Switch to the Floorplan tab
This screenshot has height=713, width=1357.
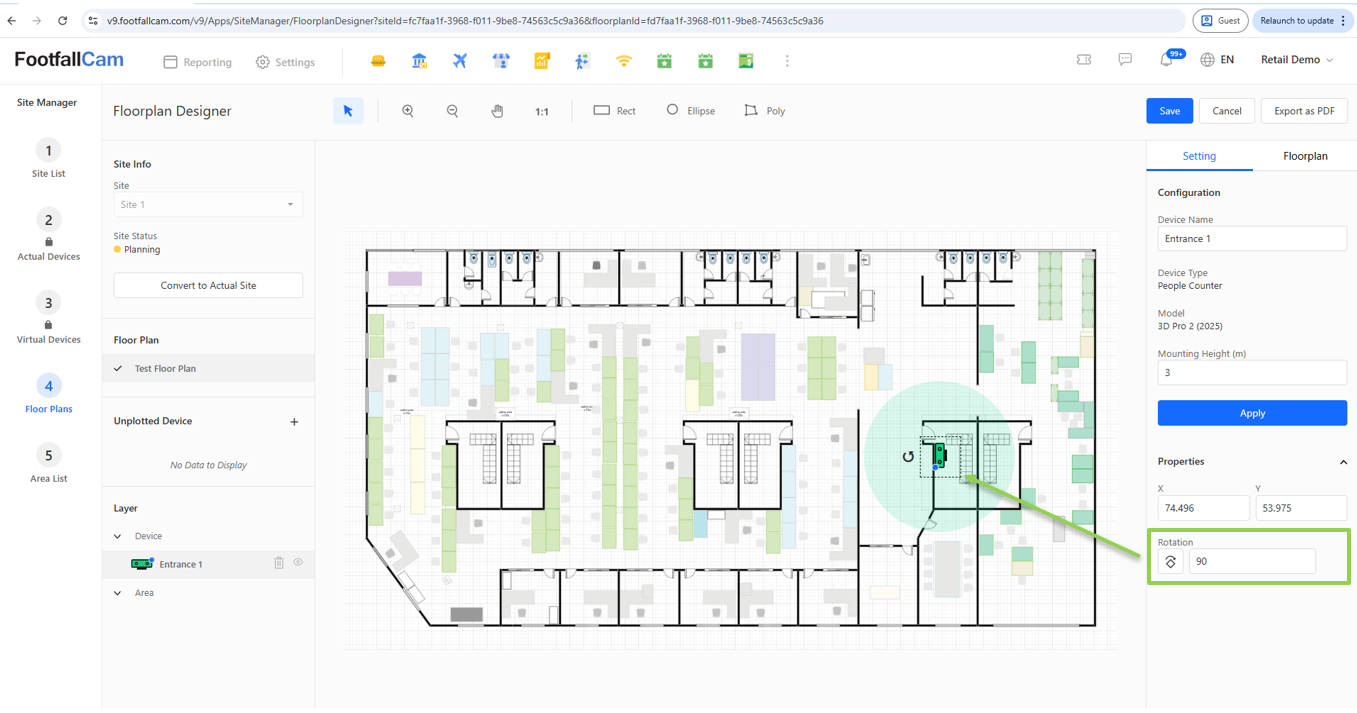pyautogui.click(x=1305, y=156)
